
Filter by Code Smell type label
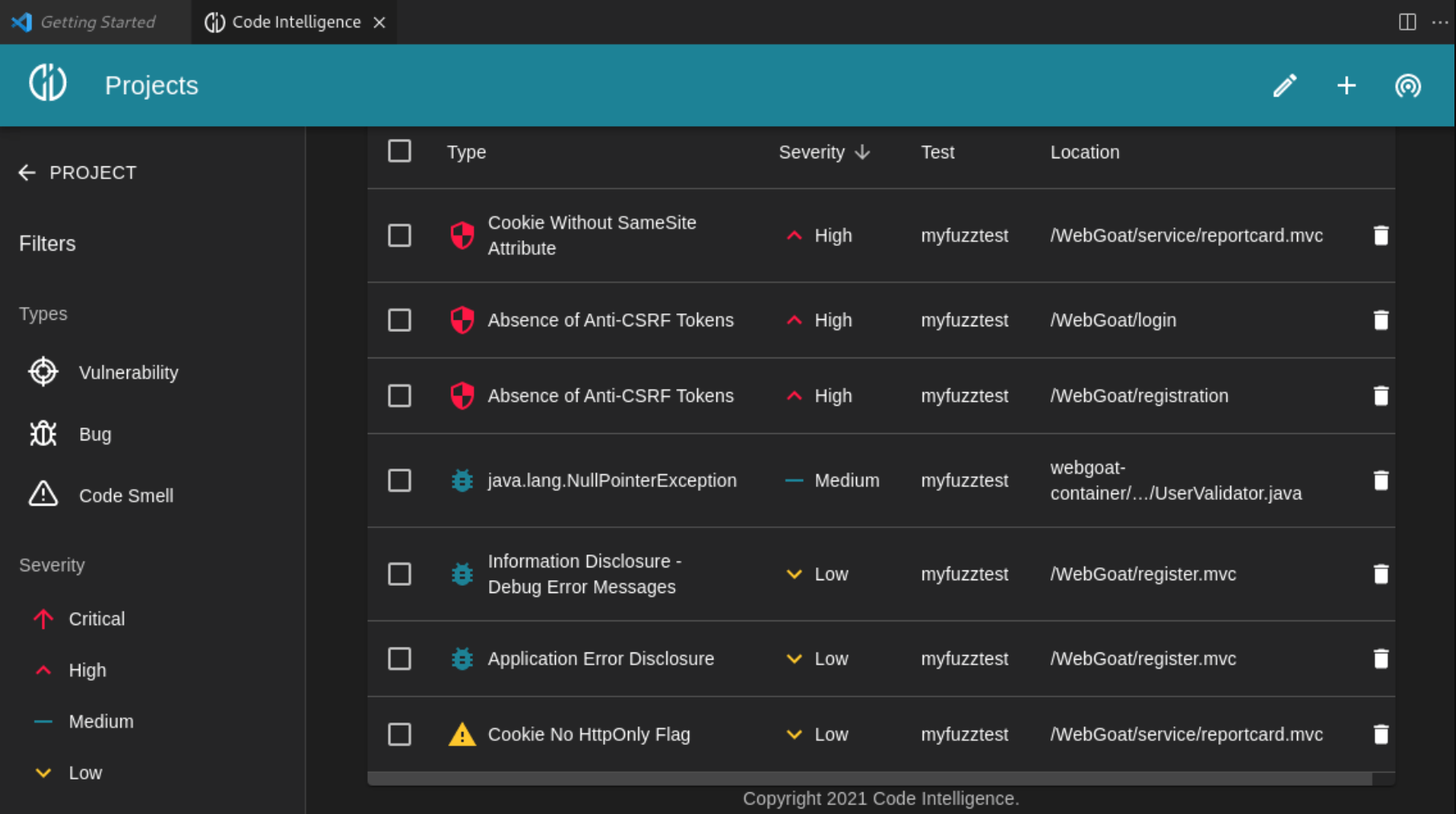coord(126,496)
